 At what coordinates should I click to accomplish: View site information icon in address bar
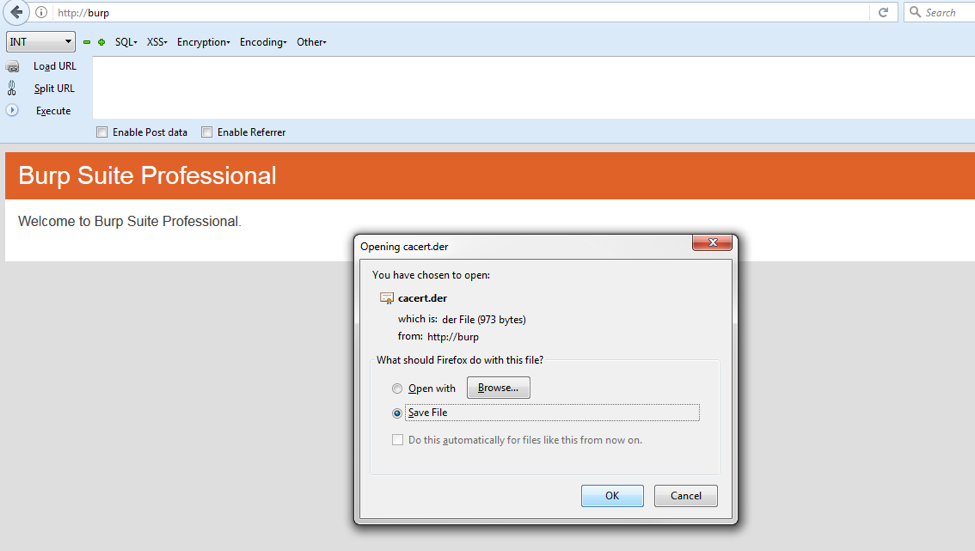click(x=41, y=12)
